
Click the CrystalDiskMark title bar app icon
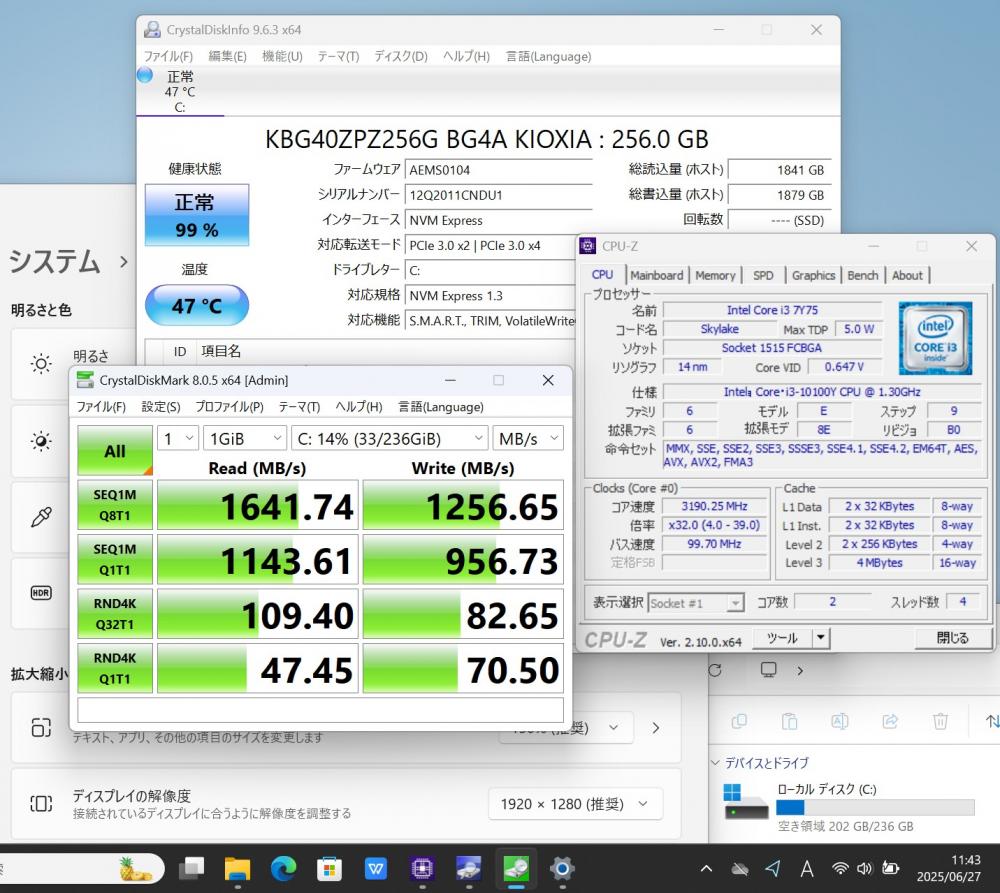(x=85, y=380)
